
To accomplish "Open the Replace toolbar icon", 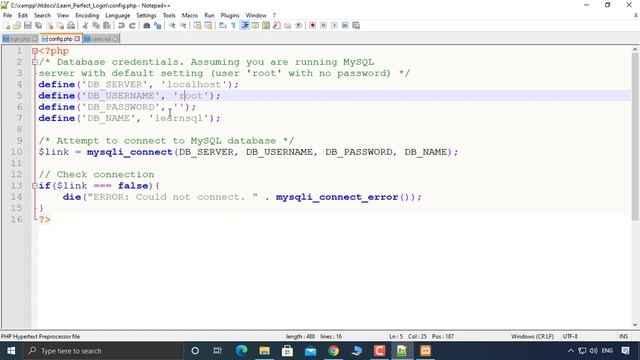I will [158, 25].
